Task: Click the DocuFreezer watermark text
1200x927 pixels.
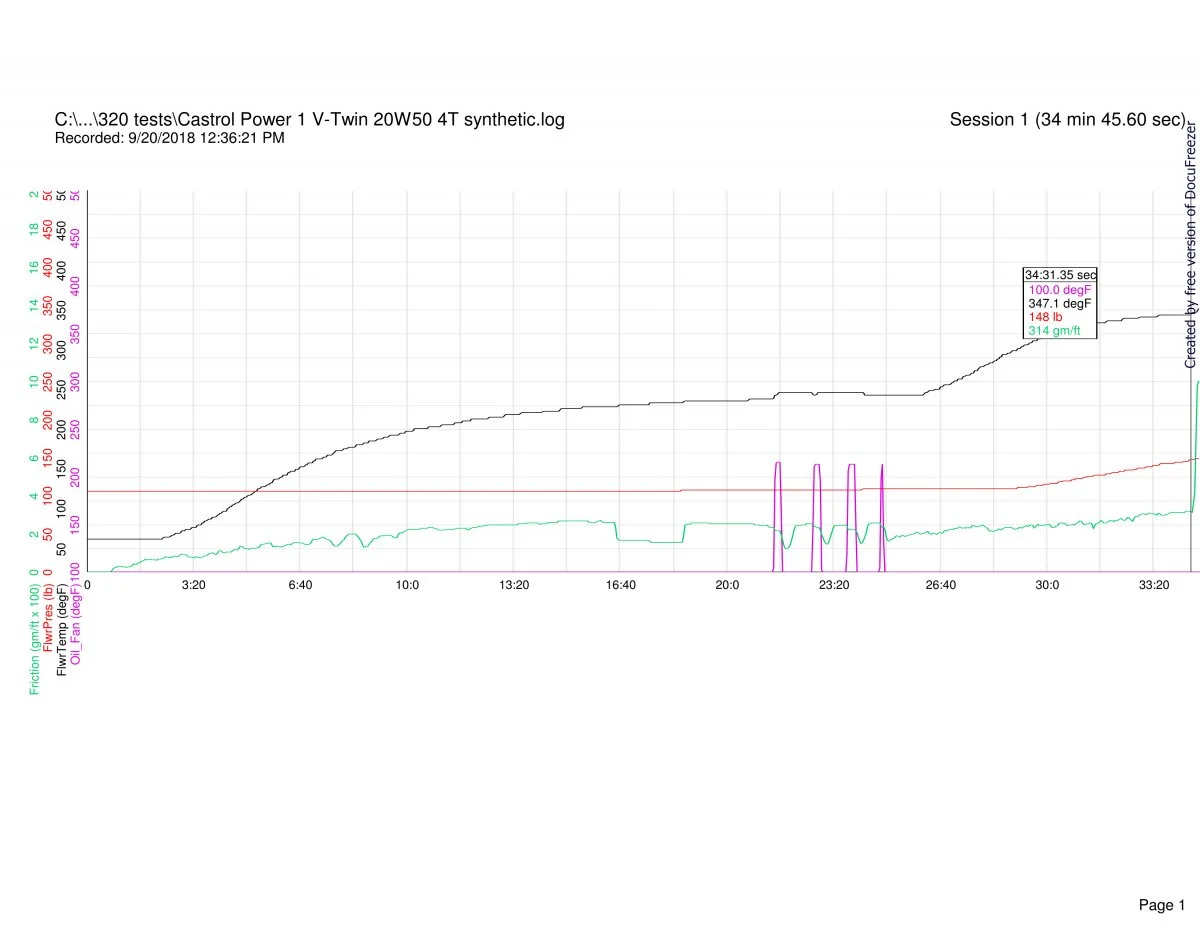Action: click(x=1191, y=245)
